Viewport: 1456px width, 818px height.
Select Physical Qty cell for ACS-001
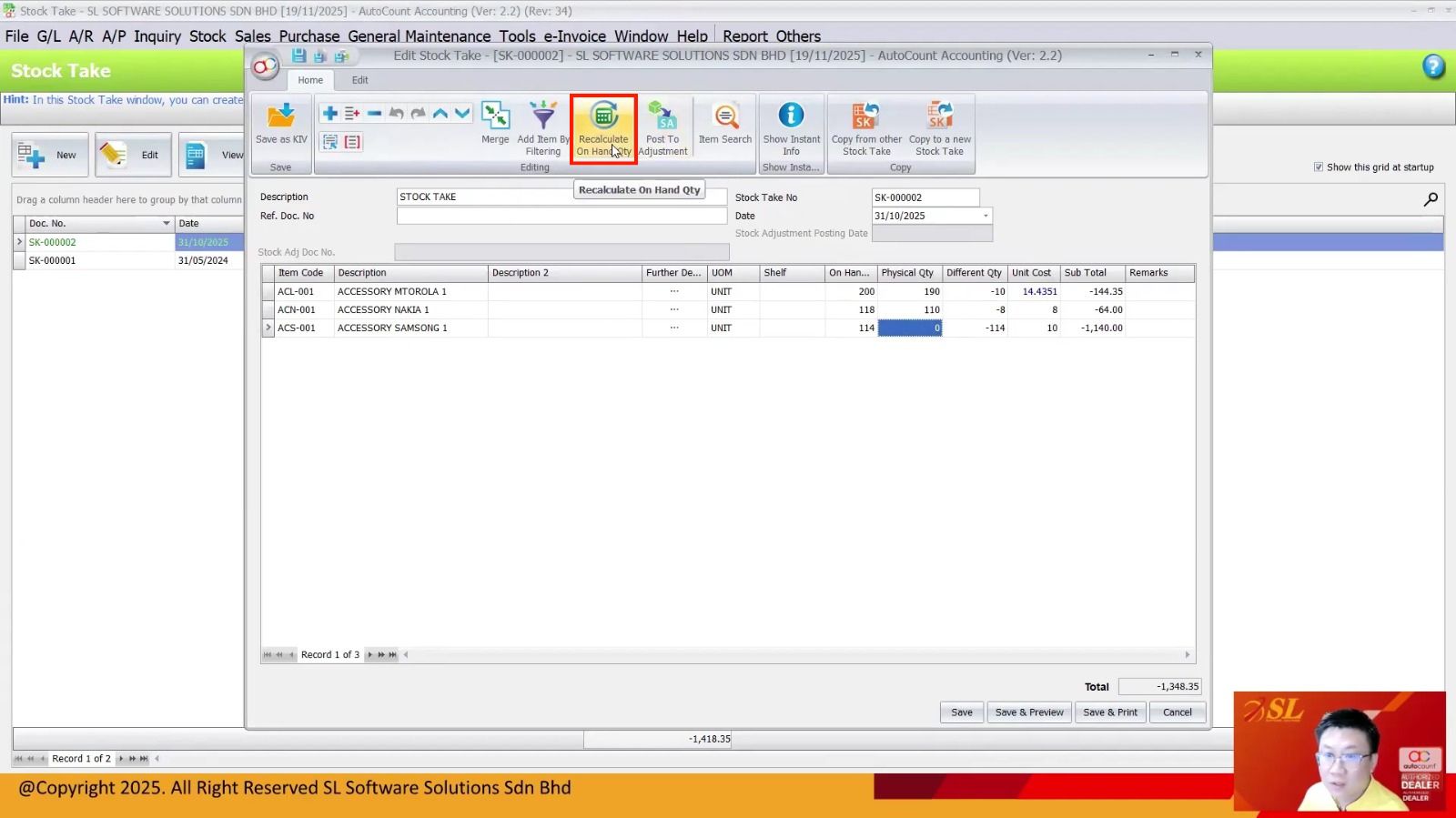click(910, 328)
